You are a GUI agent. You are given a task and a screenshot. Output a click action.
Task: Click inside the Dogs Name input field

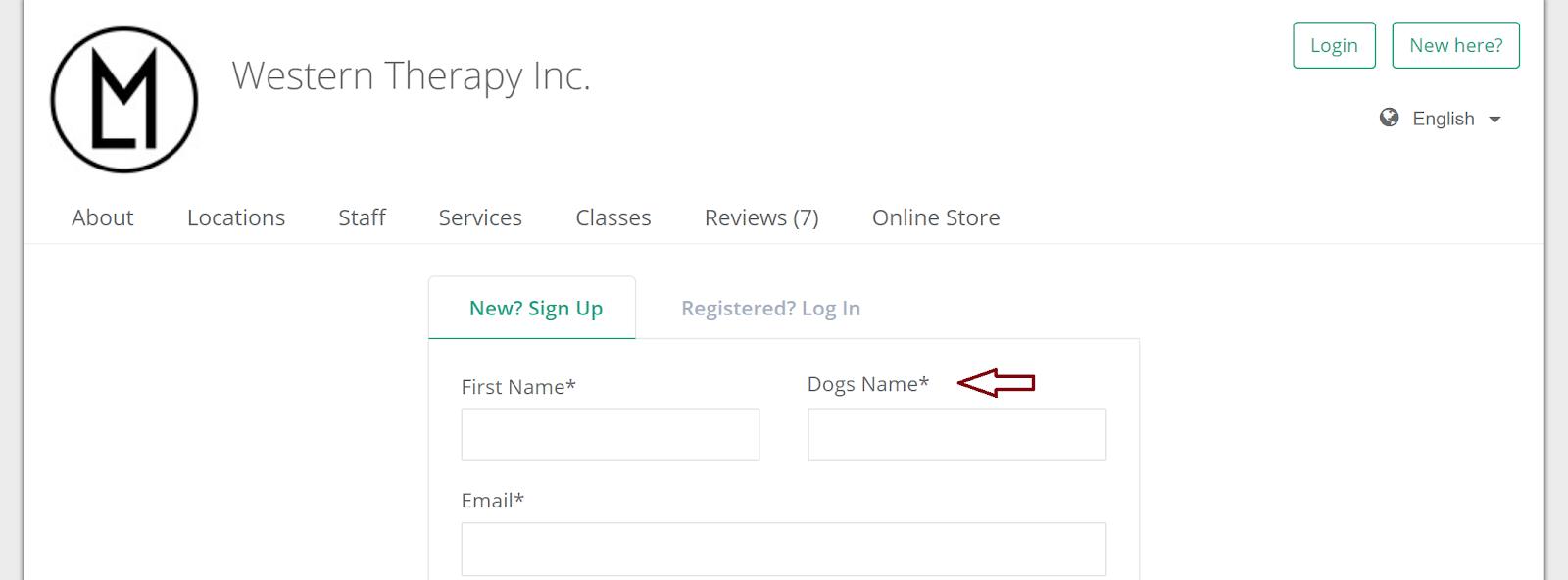pos(956,434)
